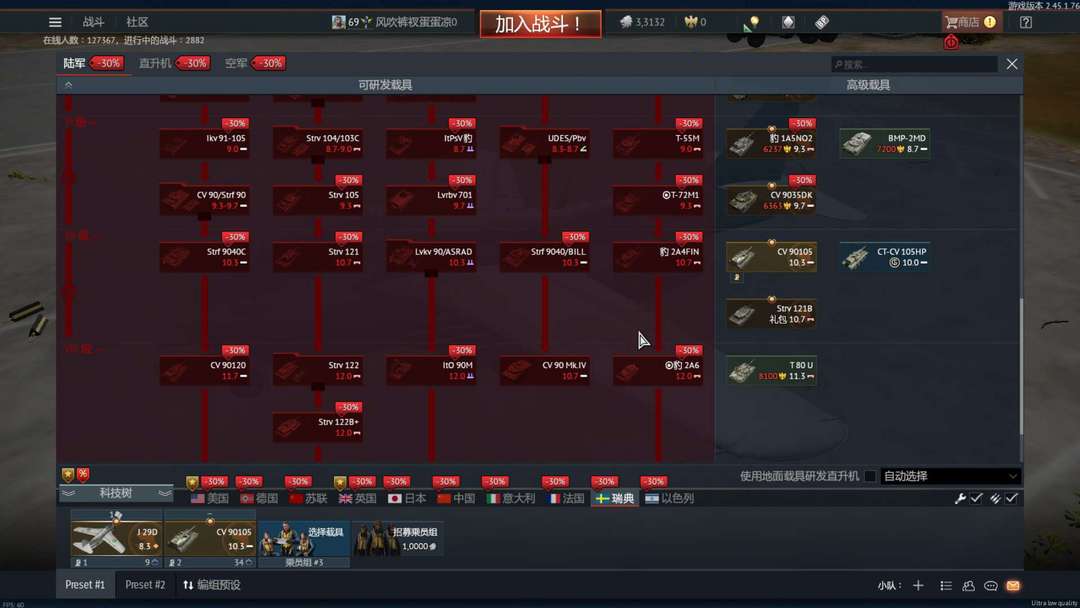The width and height of the screenshot is (1080, 608).
Task: Select the CV 90105 crew slot
Action: (210, 538)
